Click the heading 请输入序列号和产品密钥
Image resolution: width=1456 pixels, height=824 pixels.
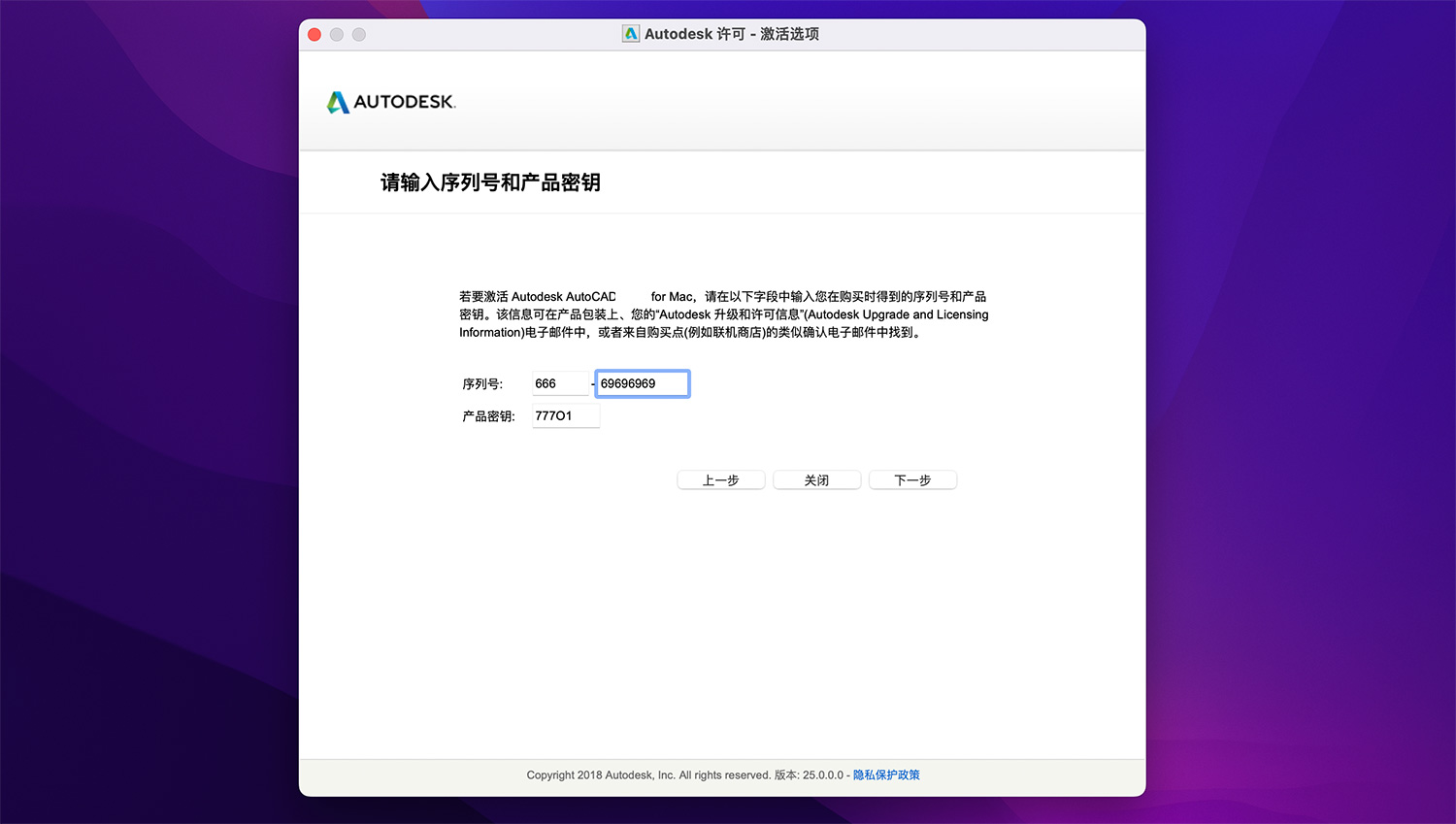click(x=490, y=182)
